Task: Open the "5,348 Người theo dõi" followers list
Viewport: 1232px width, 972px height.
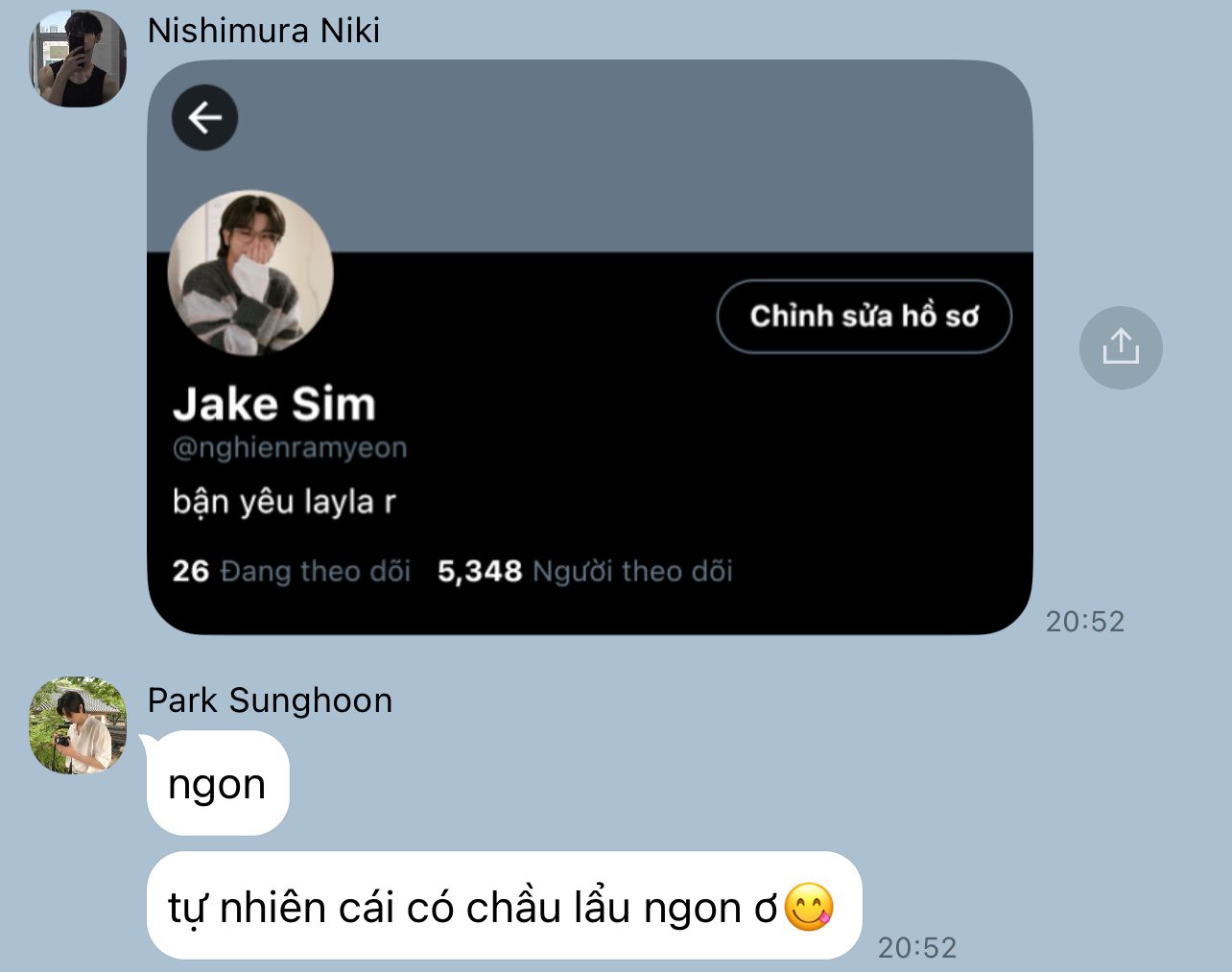Action: pos(584,571)
